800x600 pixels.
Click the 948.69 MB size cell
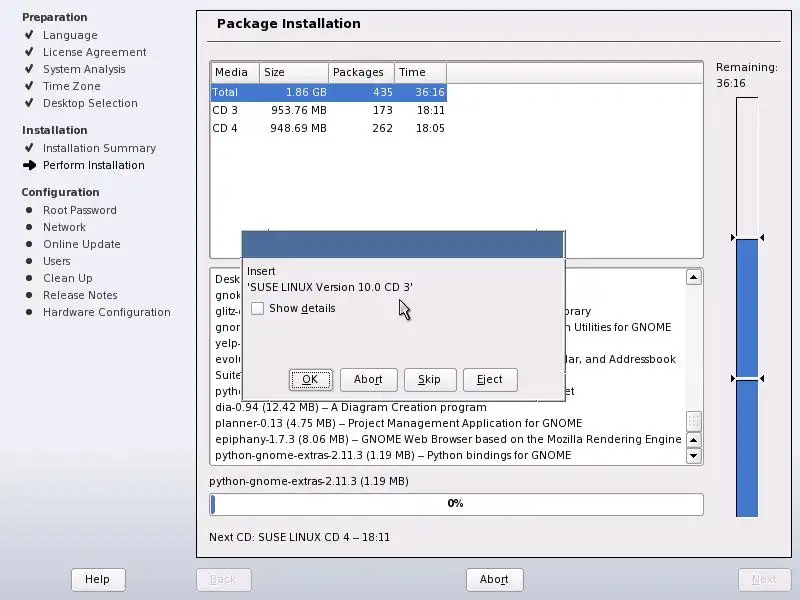click(298, 128)
